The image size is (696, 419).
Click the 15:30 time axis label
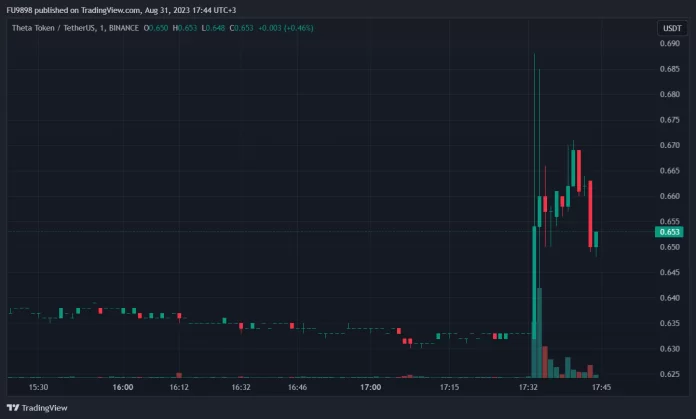coord(39,386)
